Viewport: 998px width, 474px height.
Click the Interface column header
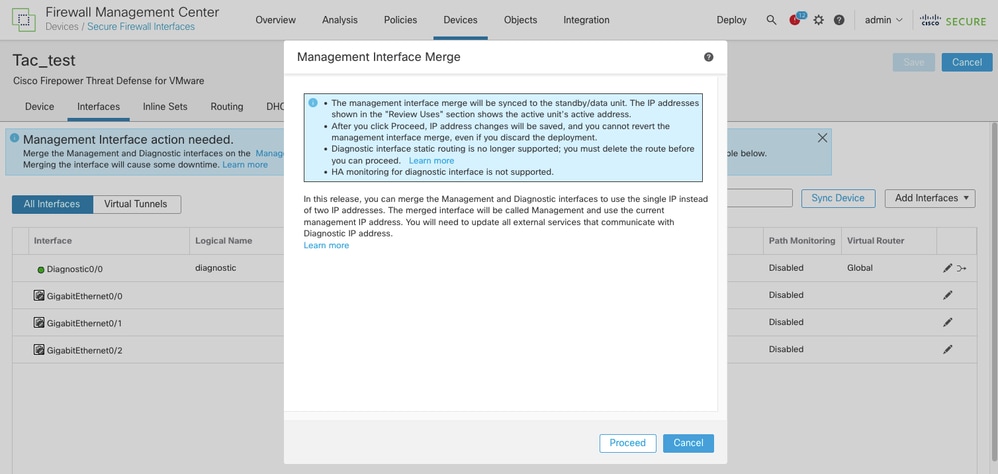pos(53,240)
